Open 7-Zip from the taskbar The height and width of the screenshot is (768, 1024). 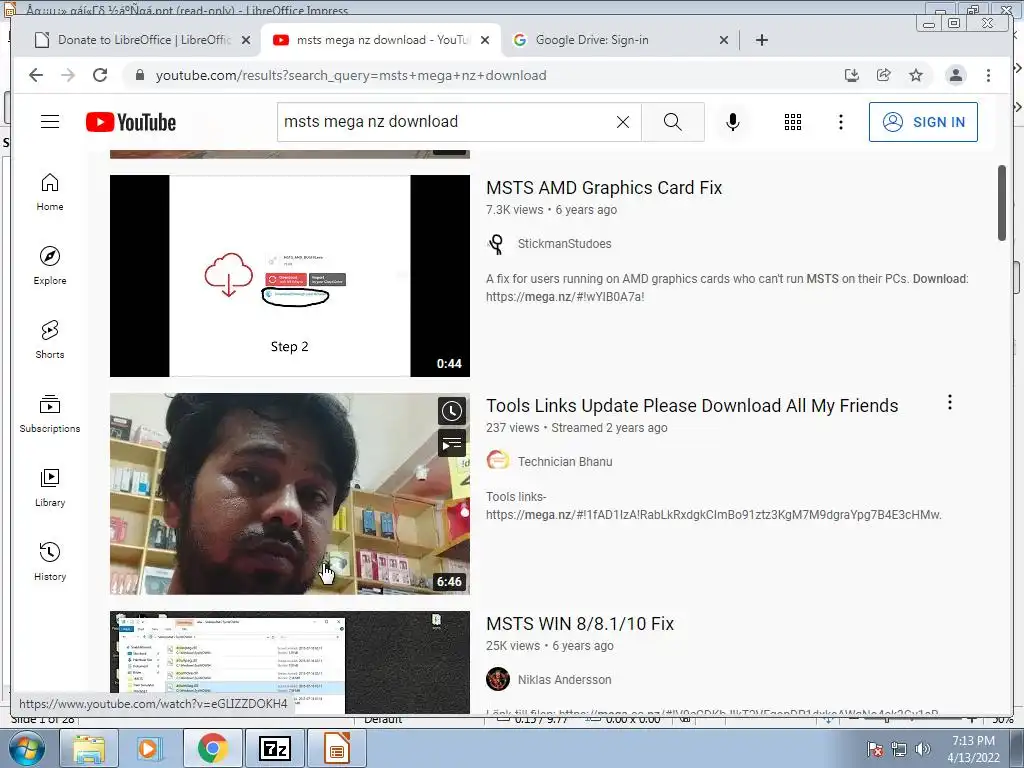[275, 748]
